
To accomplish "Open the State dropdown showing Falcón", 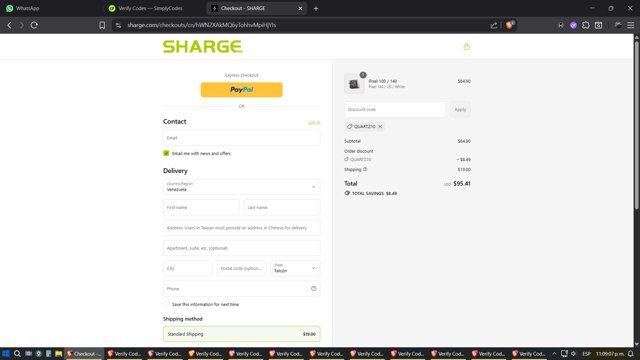I will (x=295, y=269).
